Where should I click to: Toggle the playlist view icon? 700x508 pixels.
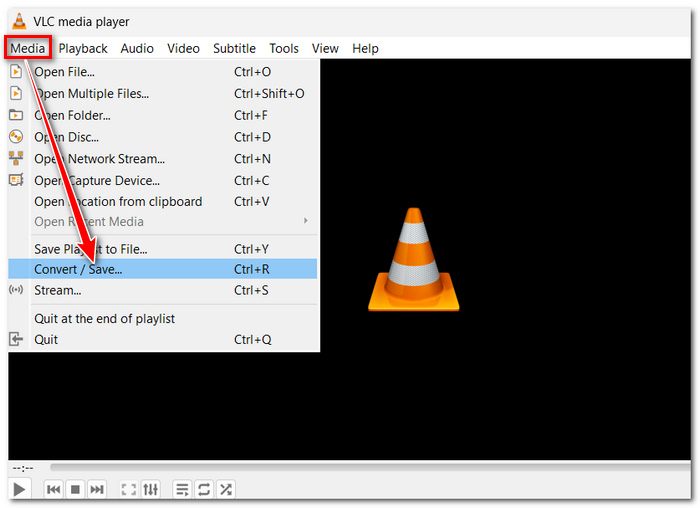182,490
